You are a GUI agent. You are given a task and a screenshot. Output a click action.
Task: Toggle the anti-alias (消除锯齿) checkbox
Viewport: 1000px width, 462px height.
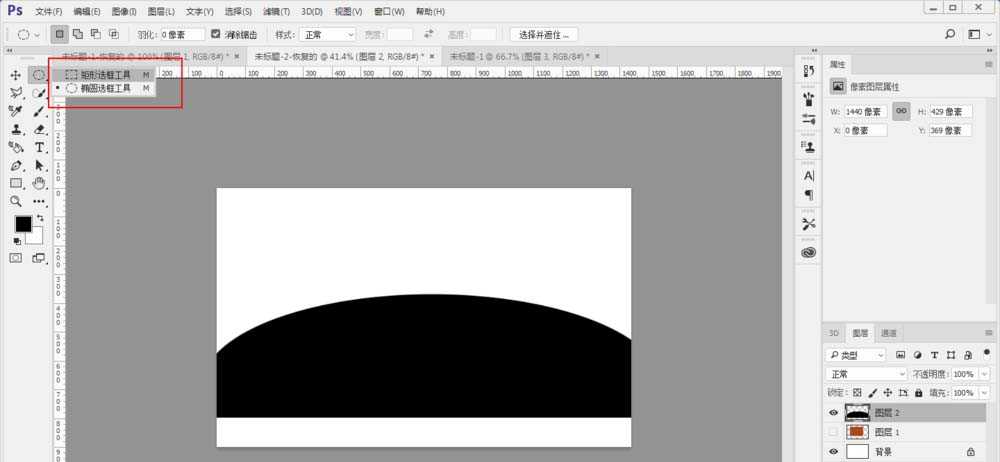(x=216, y=34)
